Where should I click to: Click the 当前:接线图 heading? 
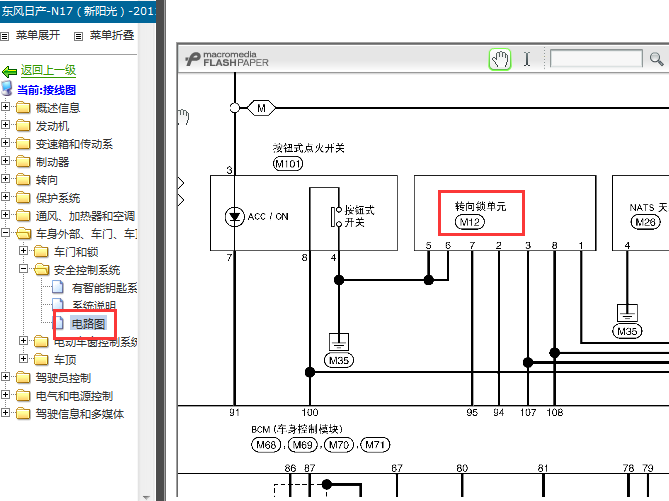[47, 90]
